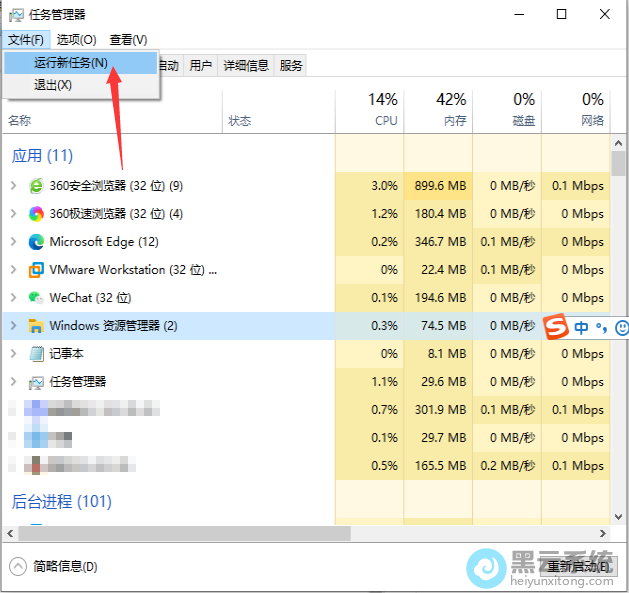This screenshot has width=629, height=593.
Task: Click the 360极速浏览器 colorful icon
Action: (36, 214)
